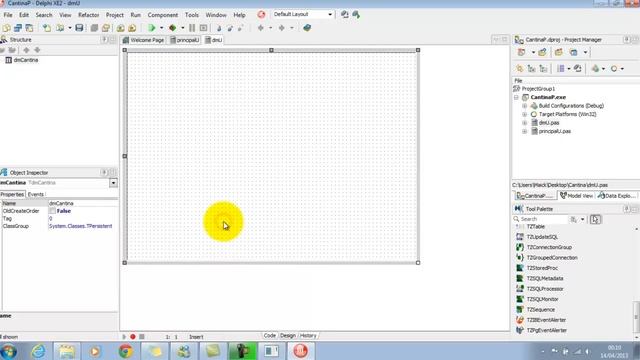The height and width of the screenshot is (360, 640).
Task: Select the TZConnectionGroup component
Action: pos(549,247)
